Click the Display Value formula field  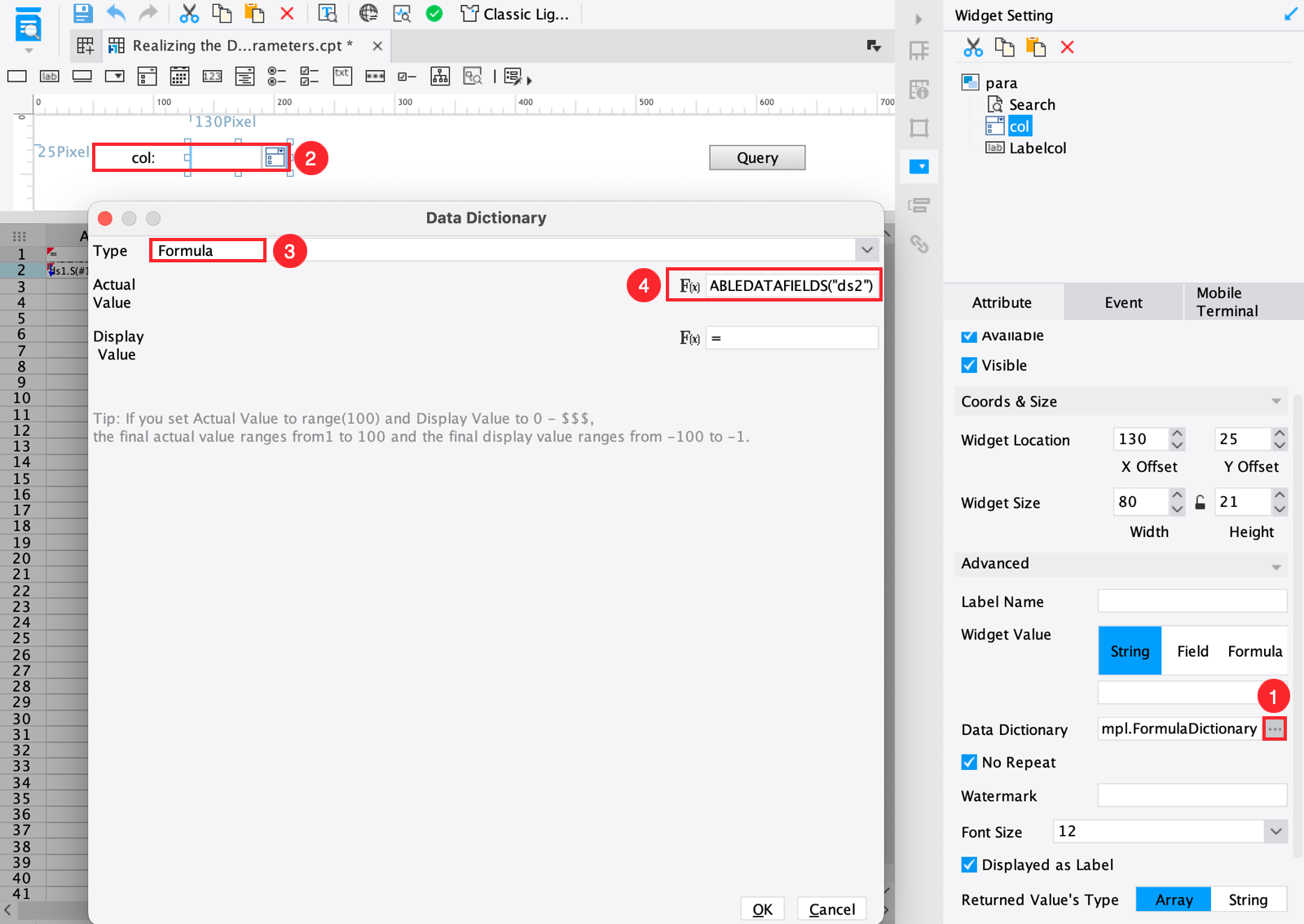tap(791, 337)
